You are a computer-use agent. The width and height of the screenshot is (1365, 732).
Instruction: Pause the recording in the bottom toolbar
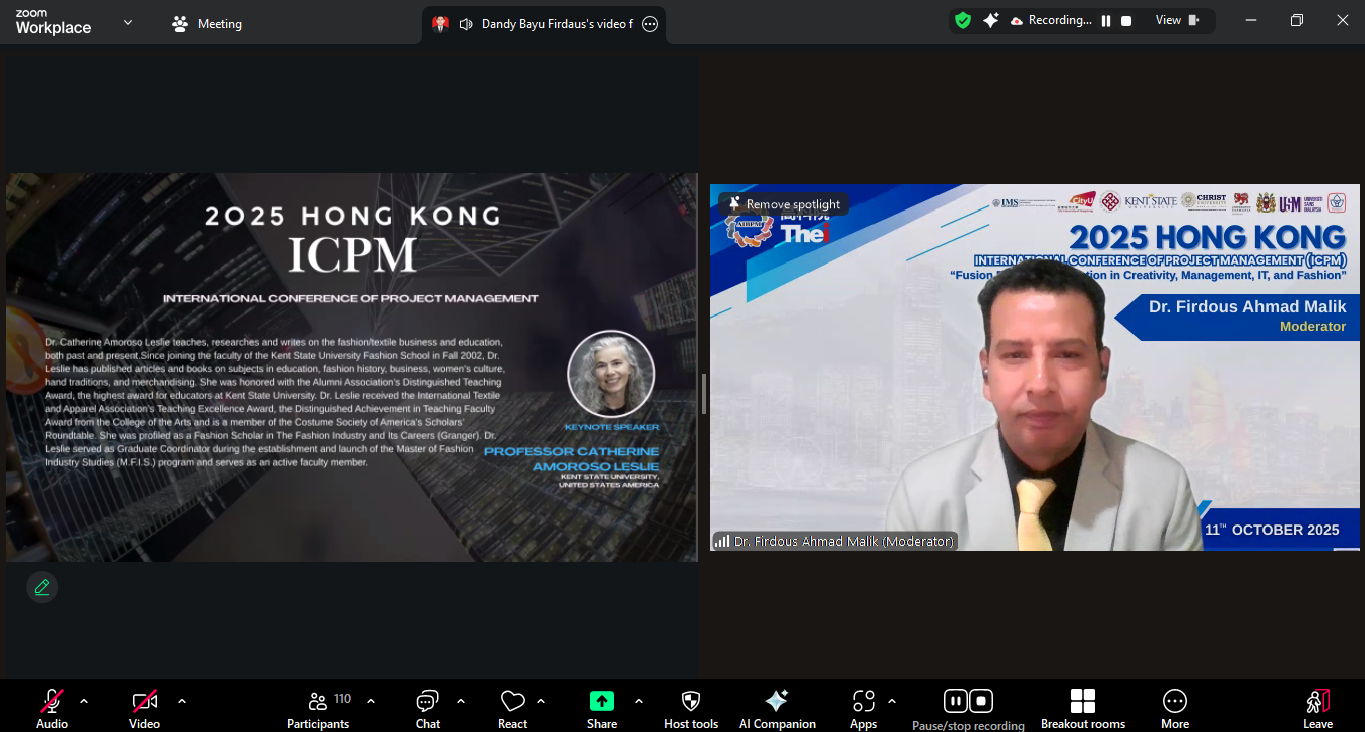pos(955,701)
